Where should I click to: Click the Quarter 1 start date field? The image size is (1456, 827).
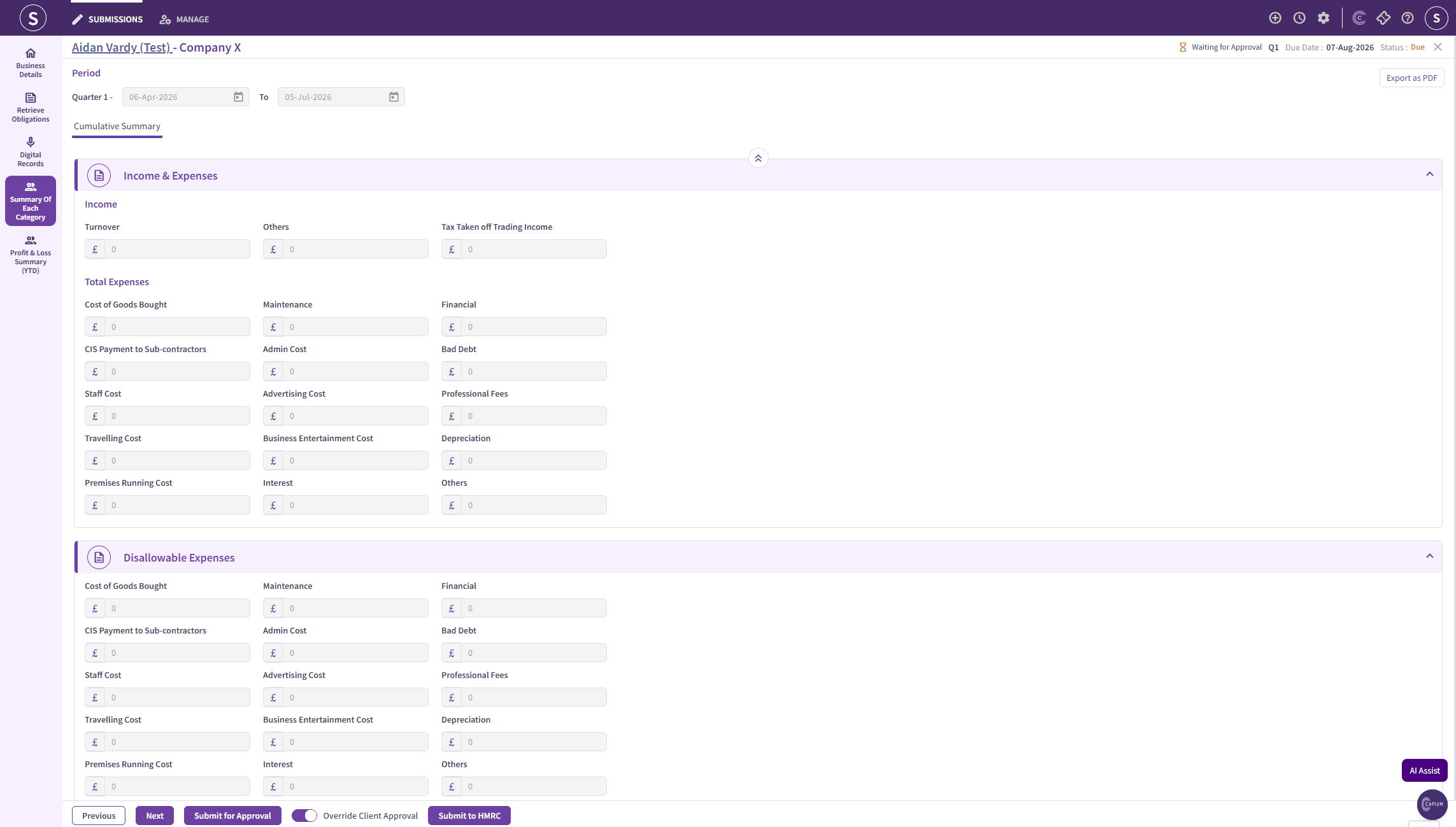[185, 97]
